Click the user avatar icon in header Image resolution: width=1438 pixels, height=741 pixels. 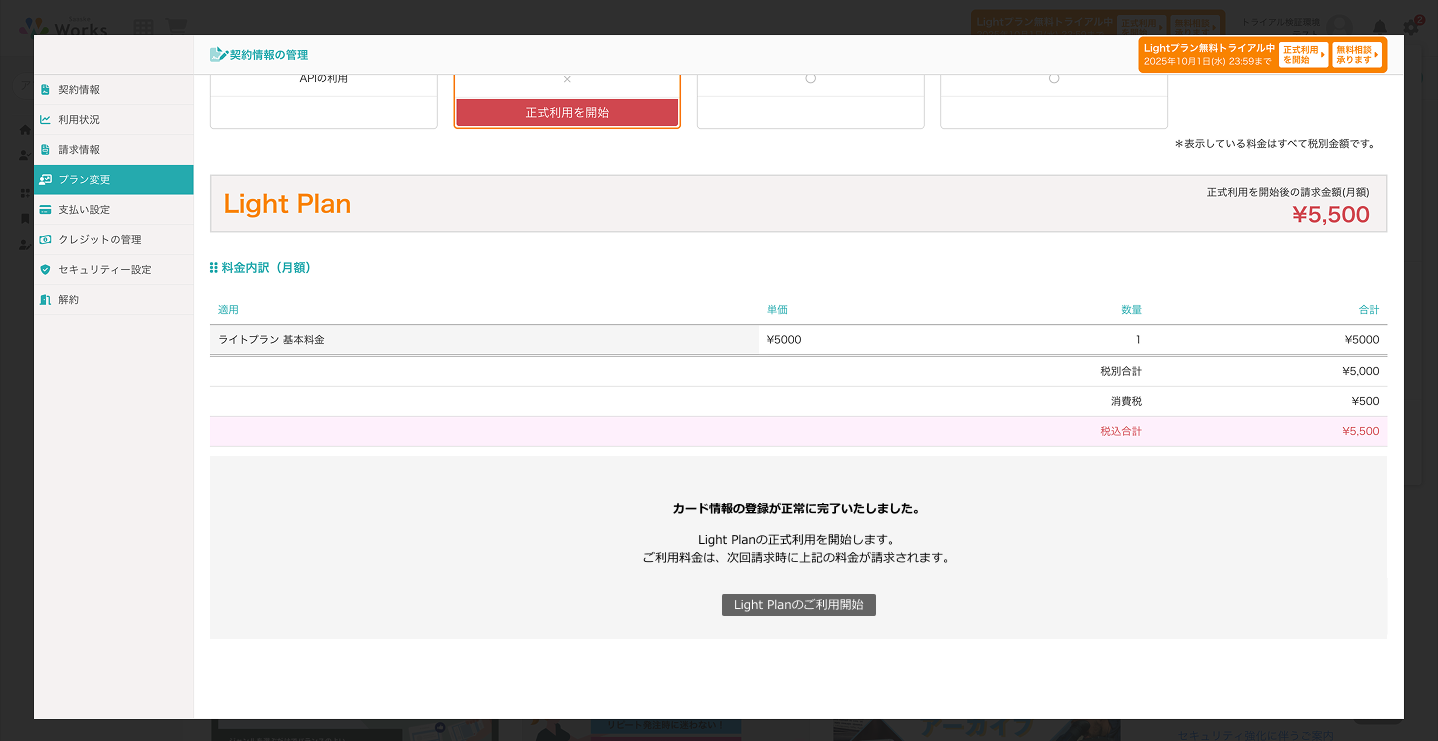click(1341, 26)
